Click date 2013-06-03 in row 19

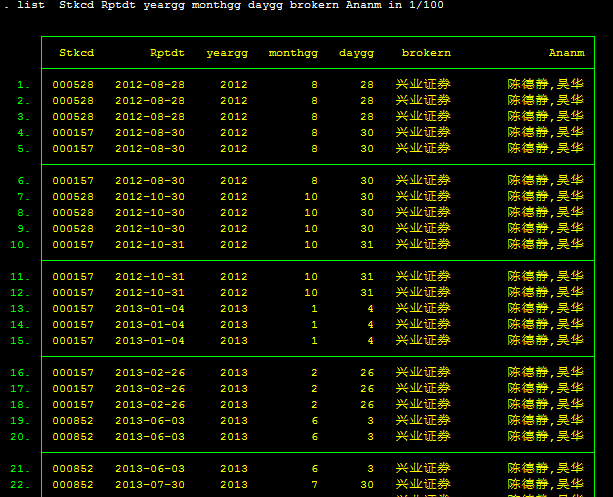tap(150, 422)
